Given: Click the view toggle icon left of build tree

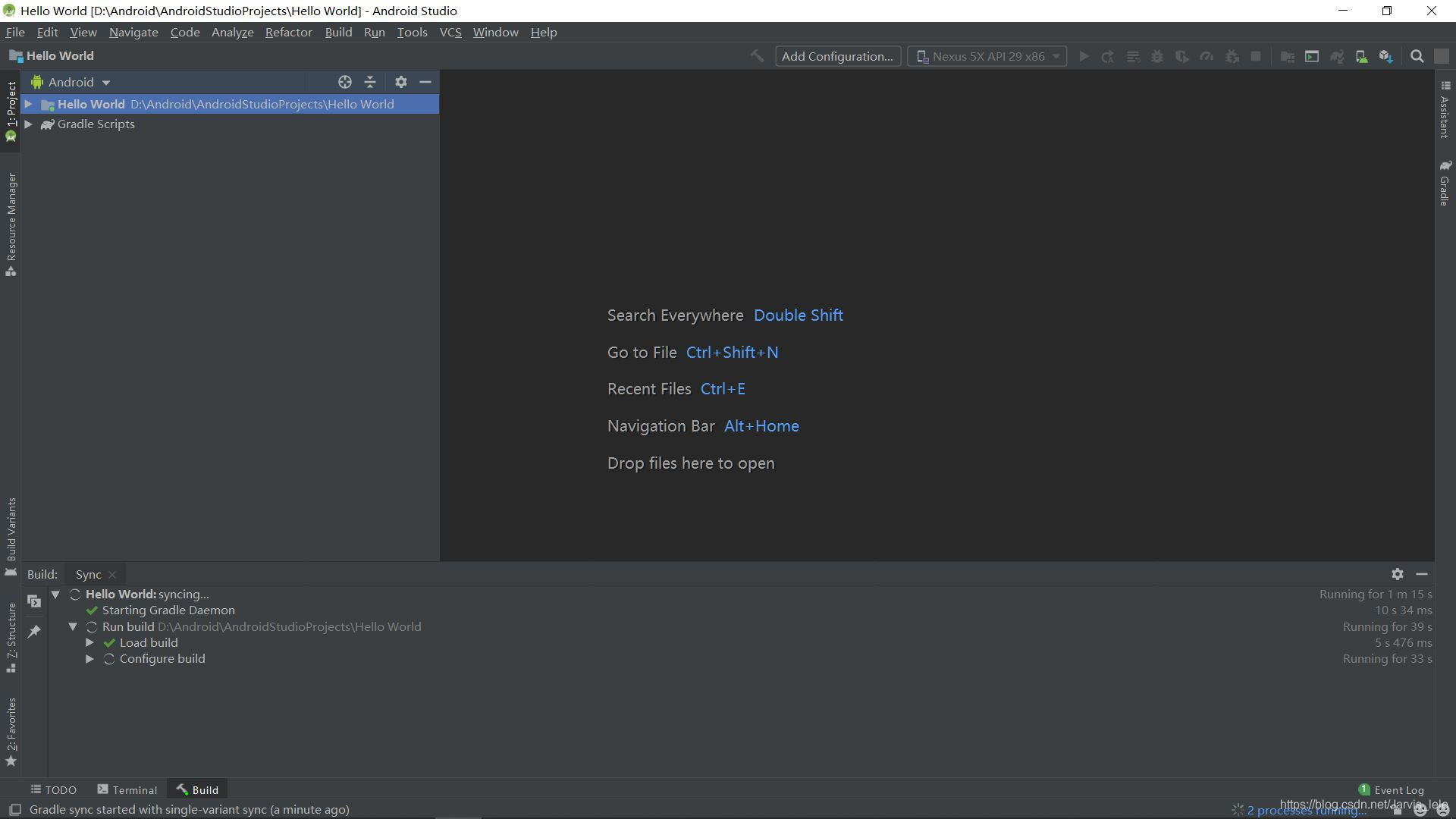Looking at the screenshot, I should pyautogui.click(x=34, y=601).
